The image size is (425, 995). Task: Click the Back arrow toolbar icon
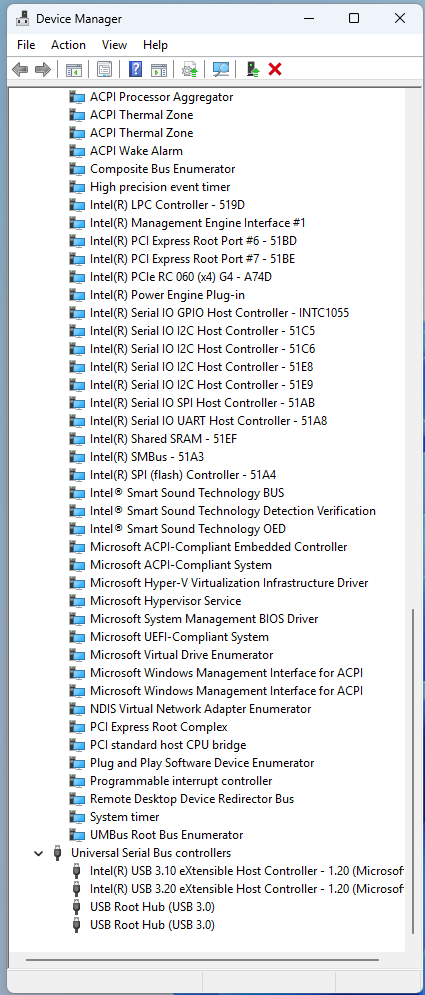pyautogui.click(x=20, y=69)
